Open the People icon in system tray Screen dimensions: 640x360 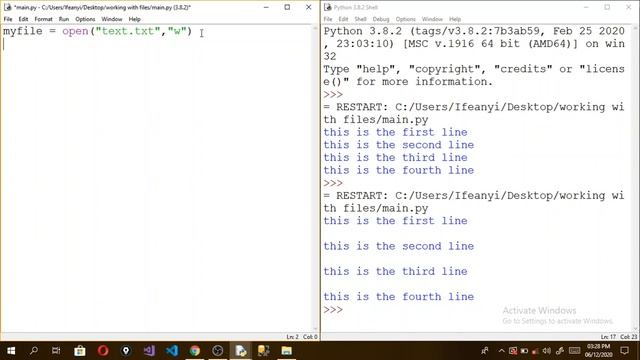tap(485, 351)
